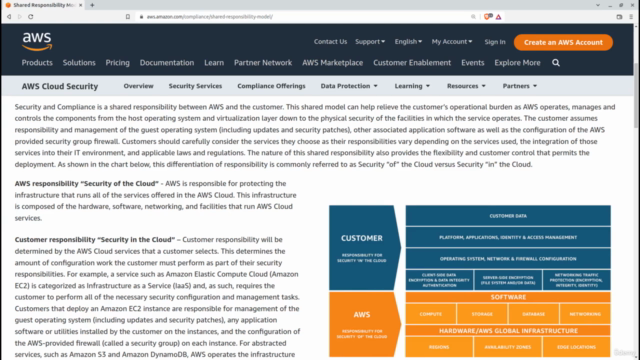Image resolution: width=640 pixels, height=360 pixels.
Task: Click the shared responsibility diagram image
Action: pyautogui.click(x=470, y=281)
